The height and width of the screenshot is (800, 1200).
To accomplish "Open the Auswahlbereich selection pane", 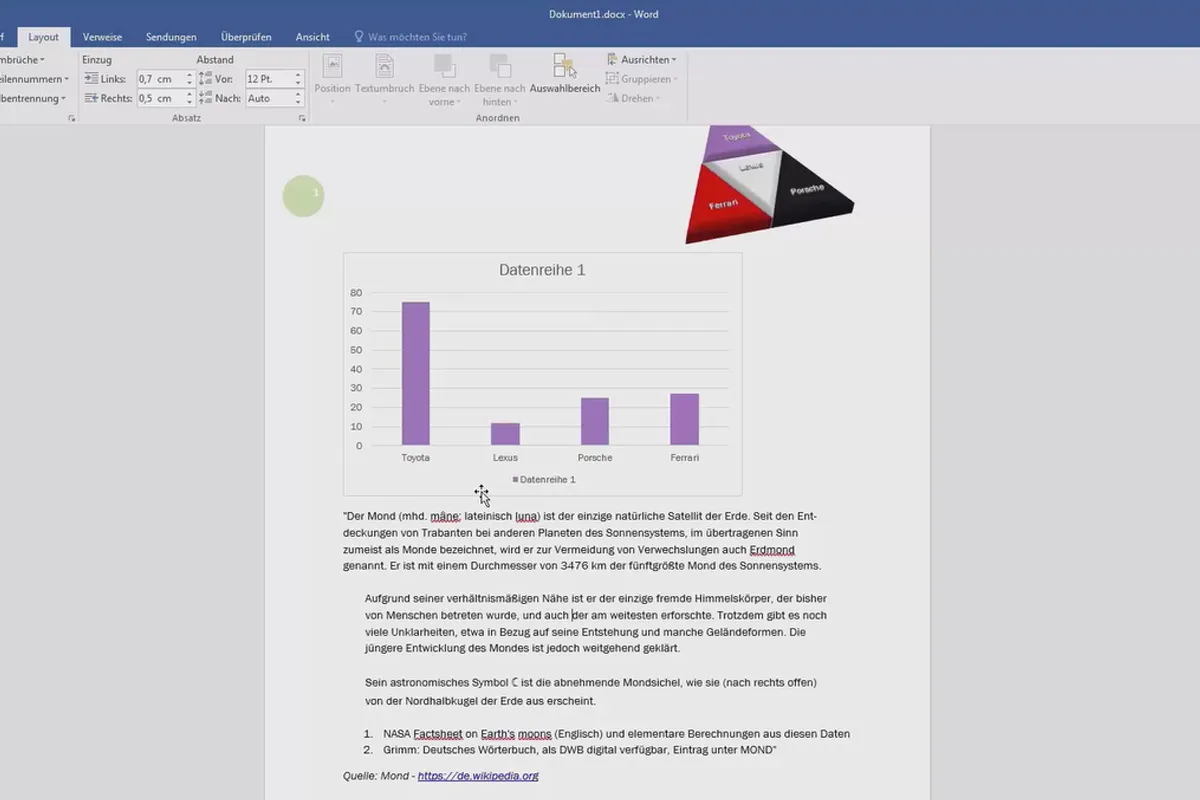I will [x=565, y=74].
